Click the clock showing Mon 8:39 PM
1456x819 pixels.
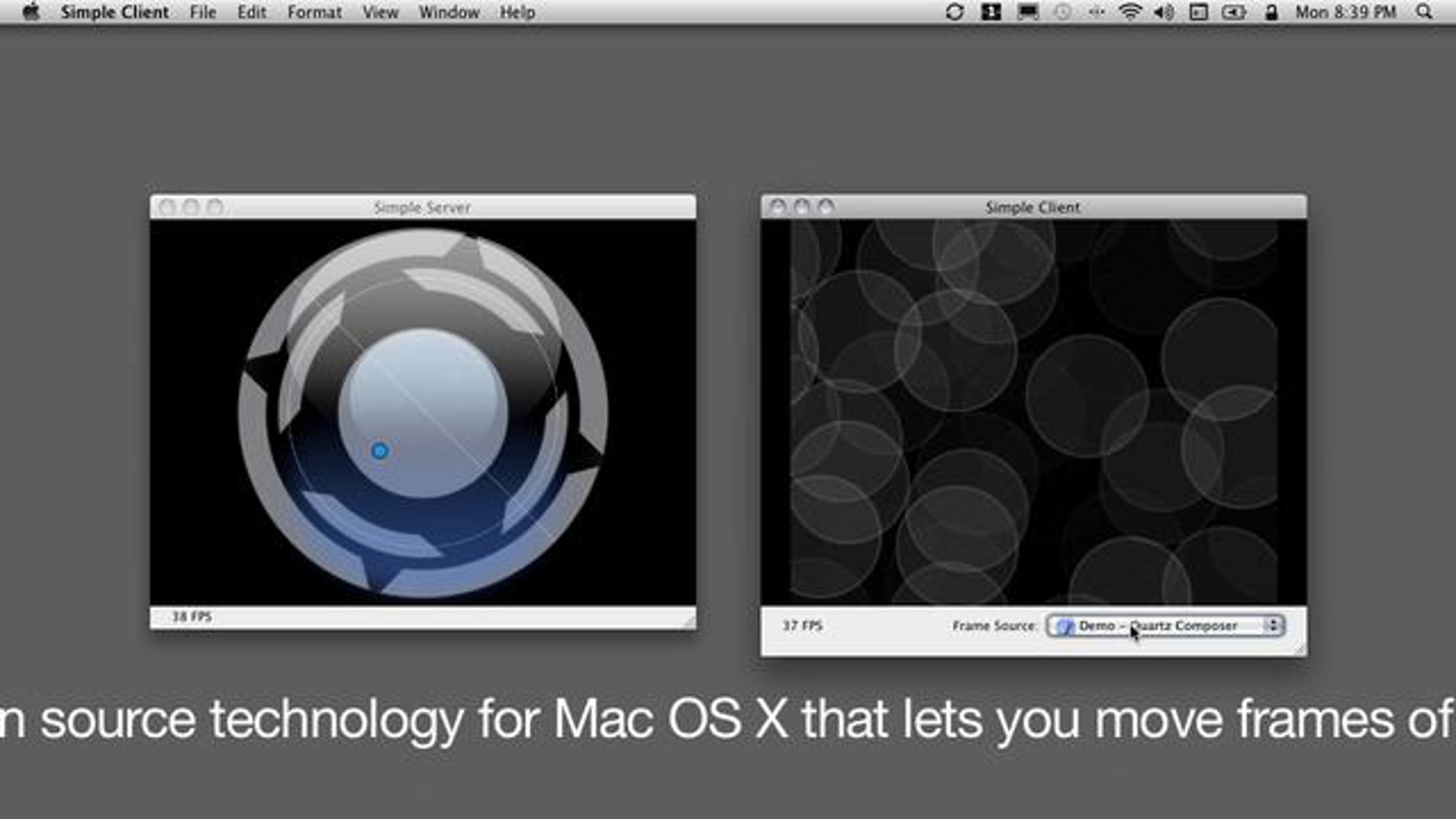pyautogui.click(x=1346, y=12)
